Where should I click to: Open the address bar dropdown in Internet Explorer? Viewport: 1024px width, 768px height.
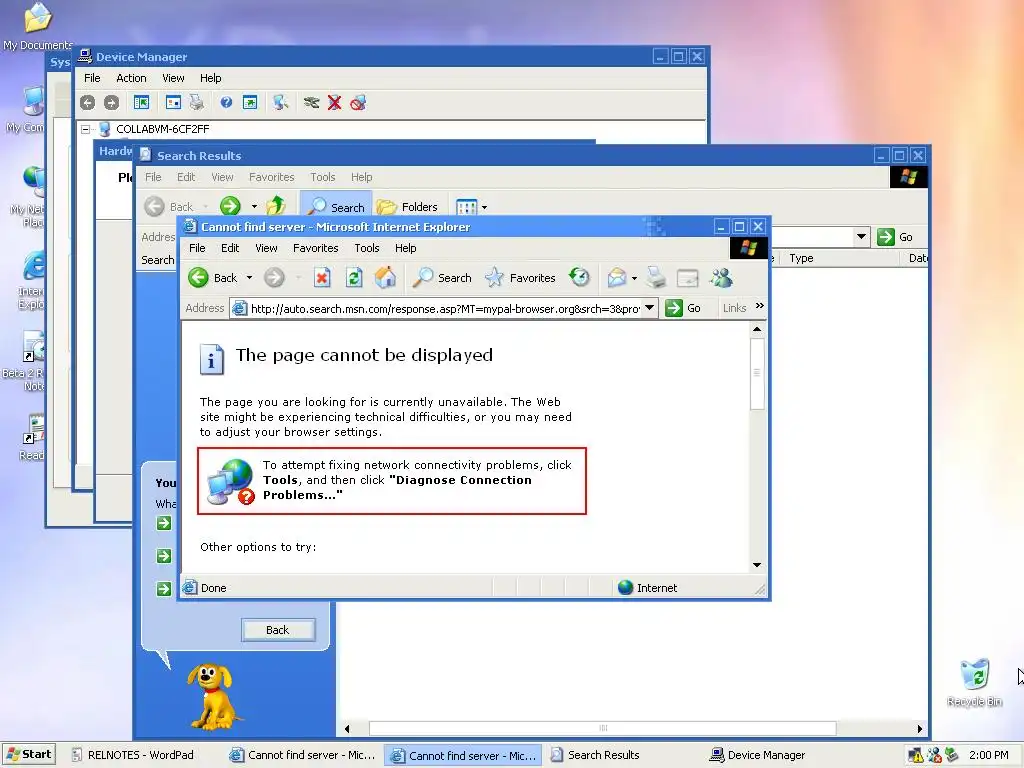click(x=650, y=308)
